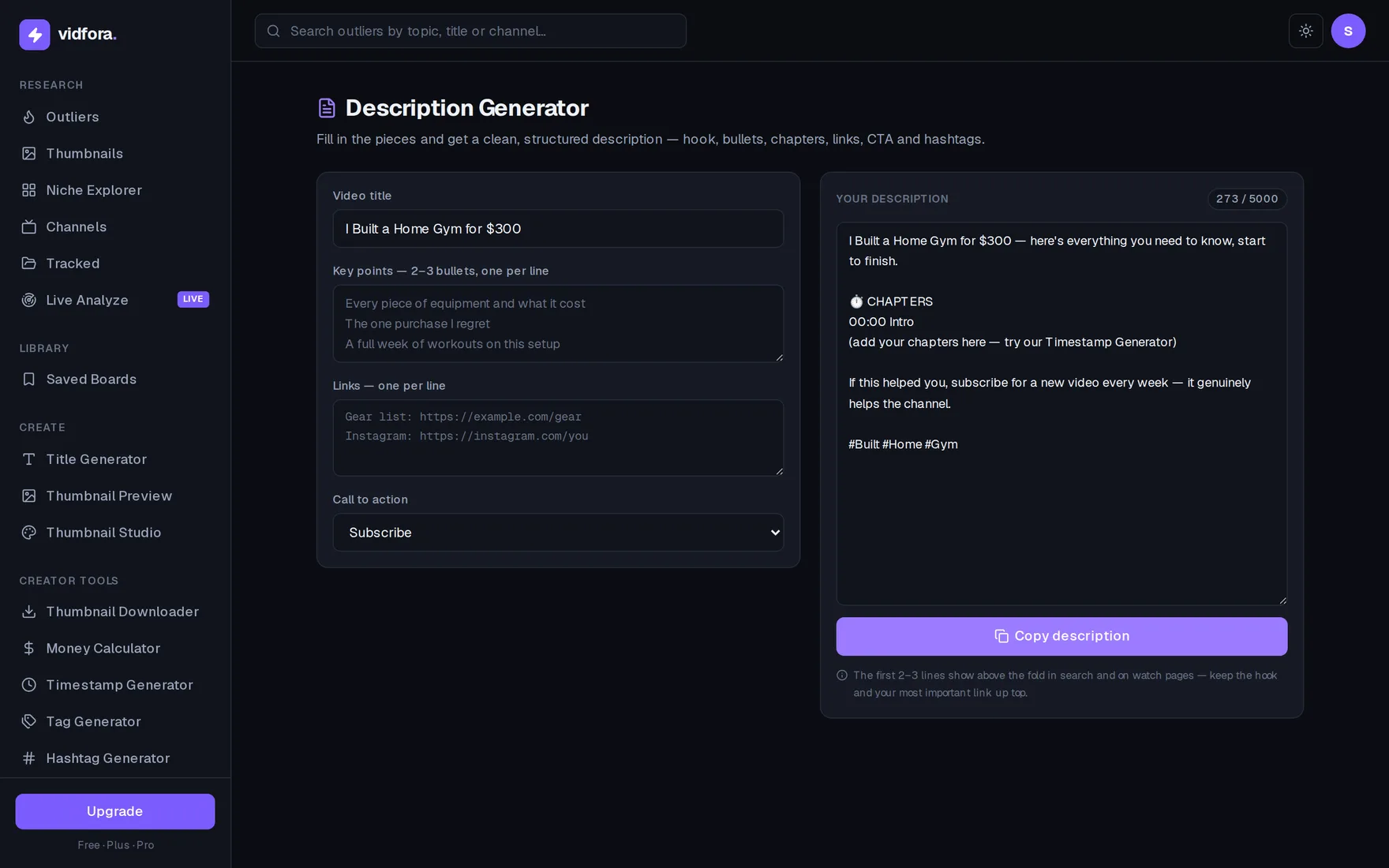Open the Hashtag Generator tool
The image size is (1389, 868).
(115, 758)
